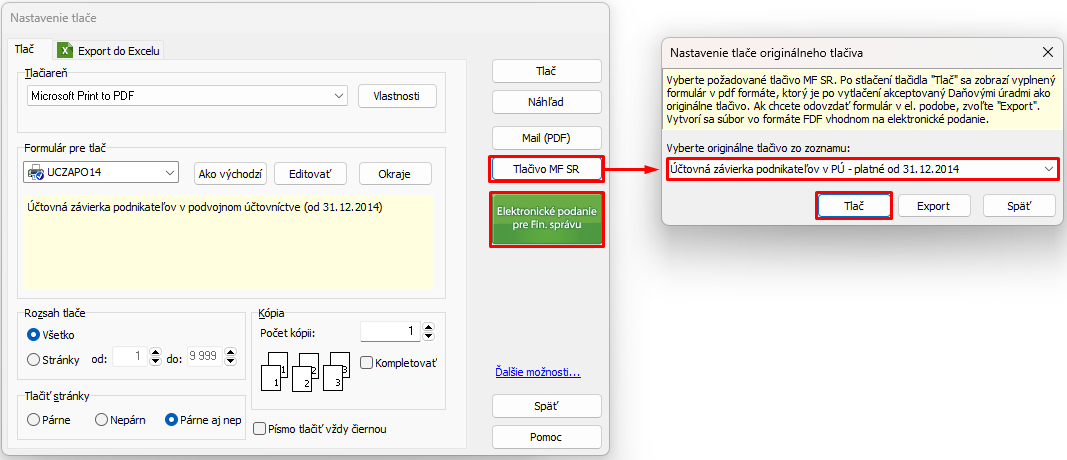Image resolution: width=1067 pixels, height=460 pixels.
Task: Click the page range 'od' input field
Action: (x=130, y=356)
